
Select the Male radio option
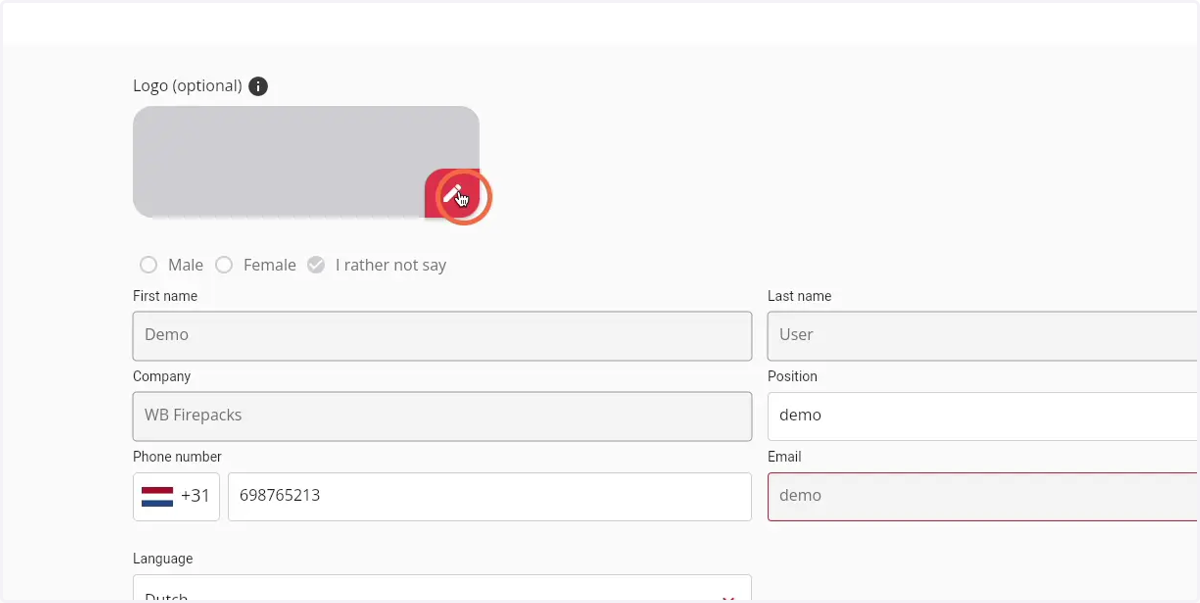(148, 265)
